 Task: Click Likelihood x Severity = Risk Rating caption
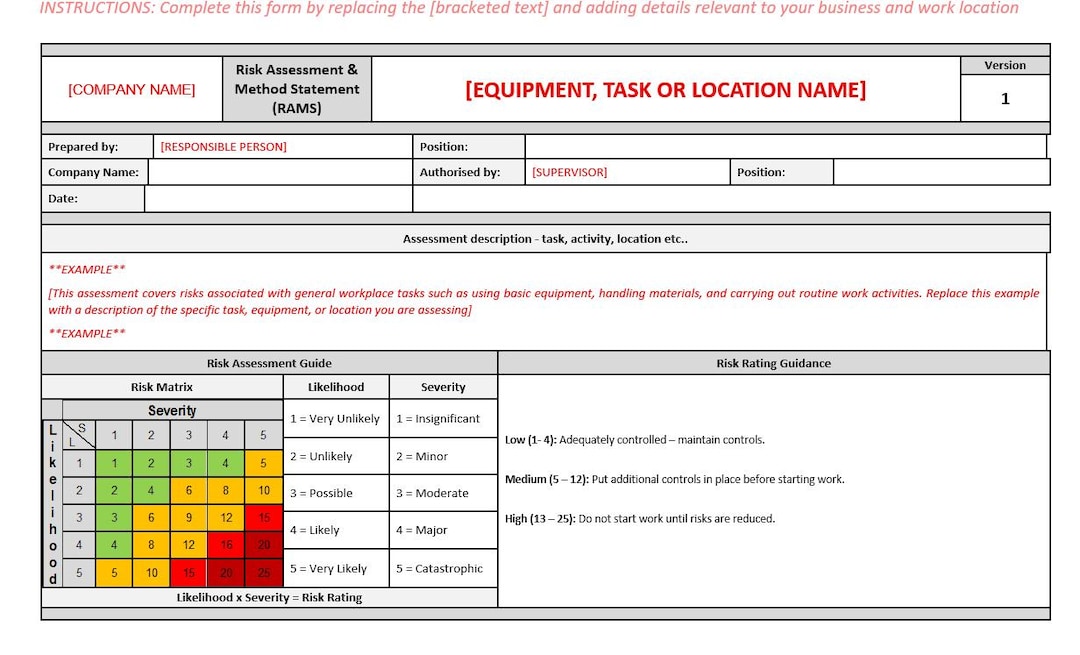(x=269, y=597)
